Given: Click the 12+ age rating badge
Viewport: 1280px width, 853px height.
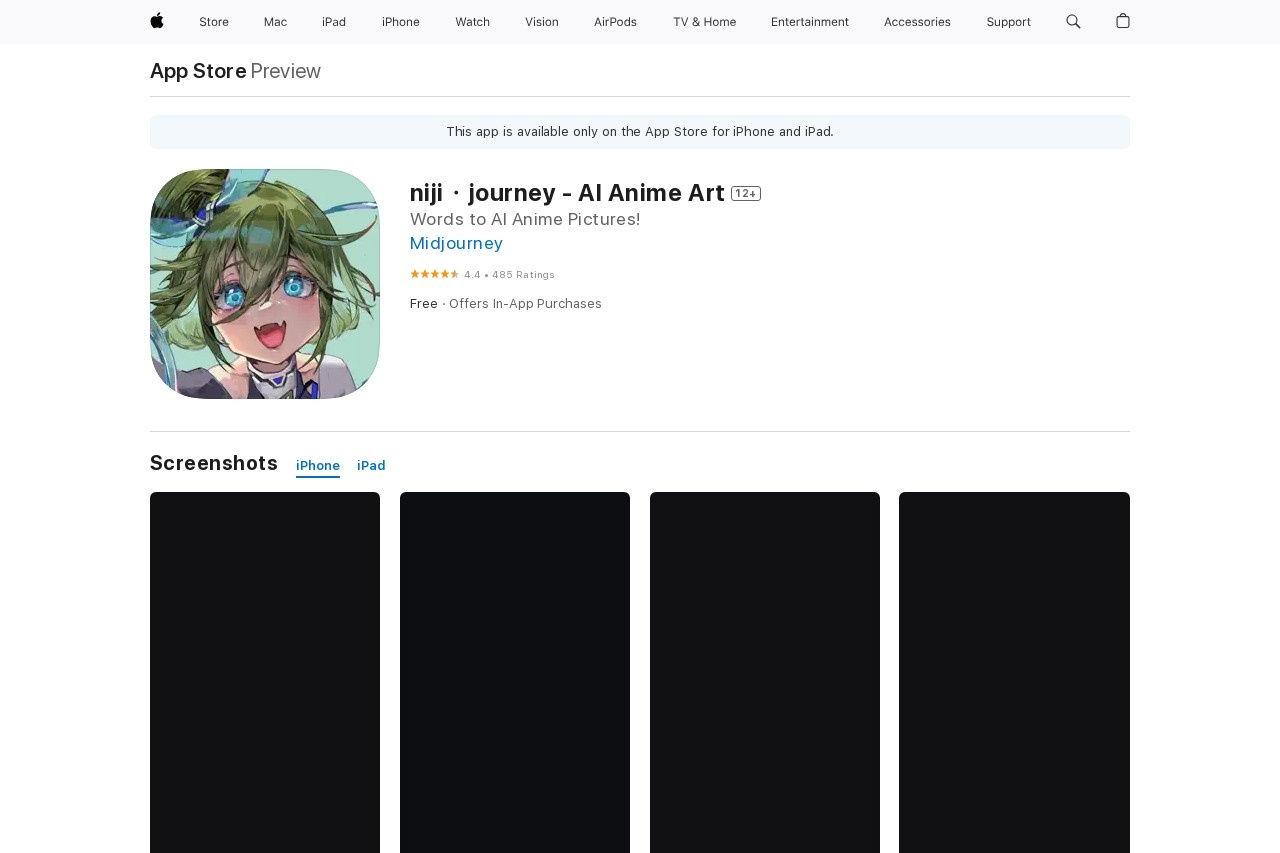Looking at the screenshot, I should click(746, 194).
